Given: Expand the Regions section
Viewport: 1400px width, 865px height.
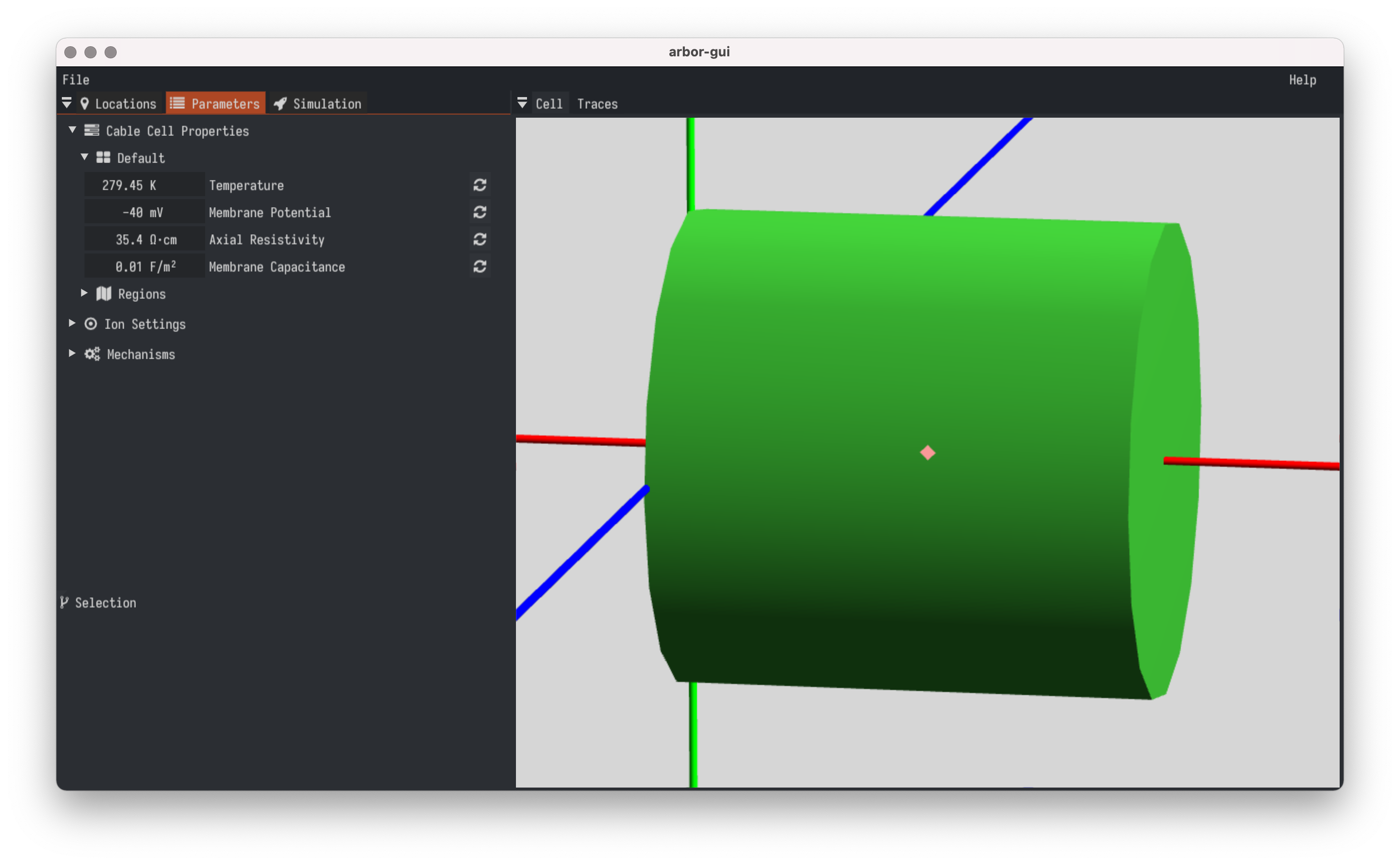Looking at the screenshot, I should 84,293.
